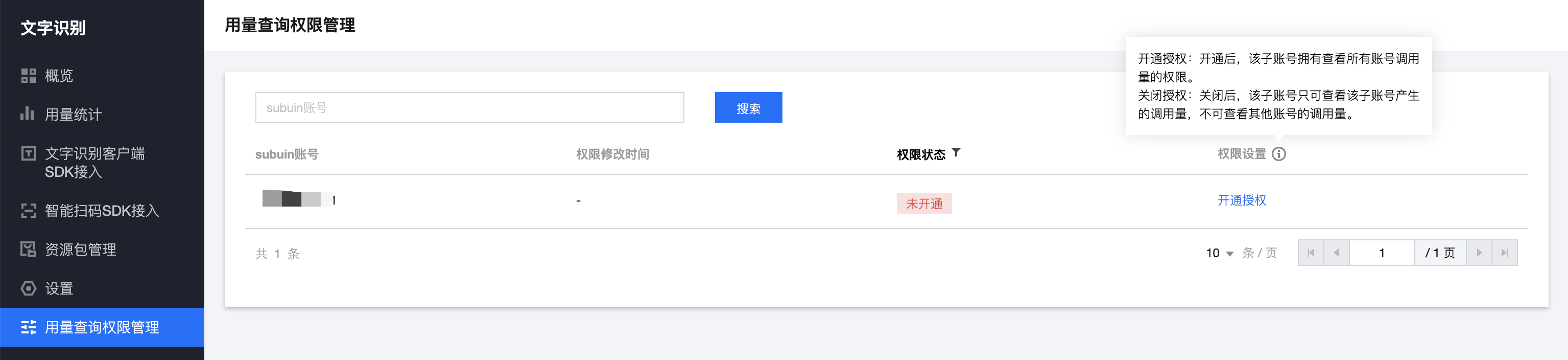Click the 用量查询权限管理 sliders icon

pos(29,327)
